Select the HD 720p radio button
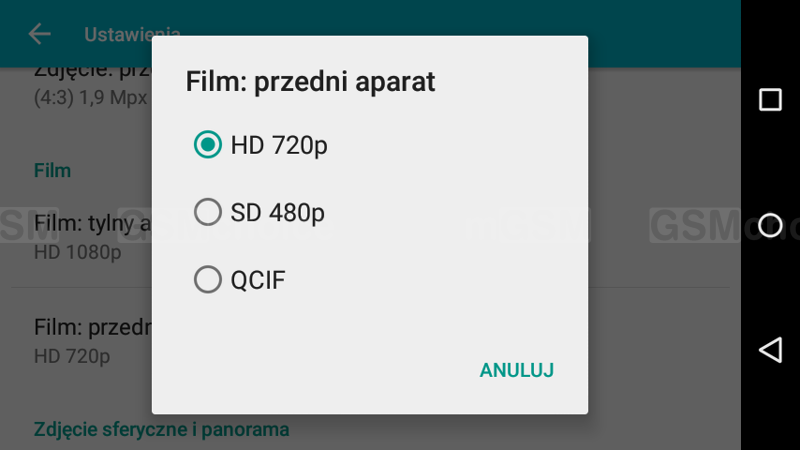800x450 pixels. 208,145
